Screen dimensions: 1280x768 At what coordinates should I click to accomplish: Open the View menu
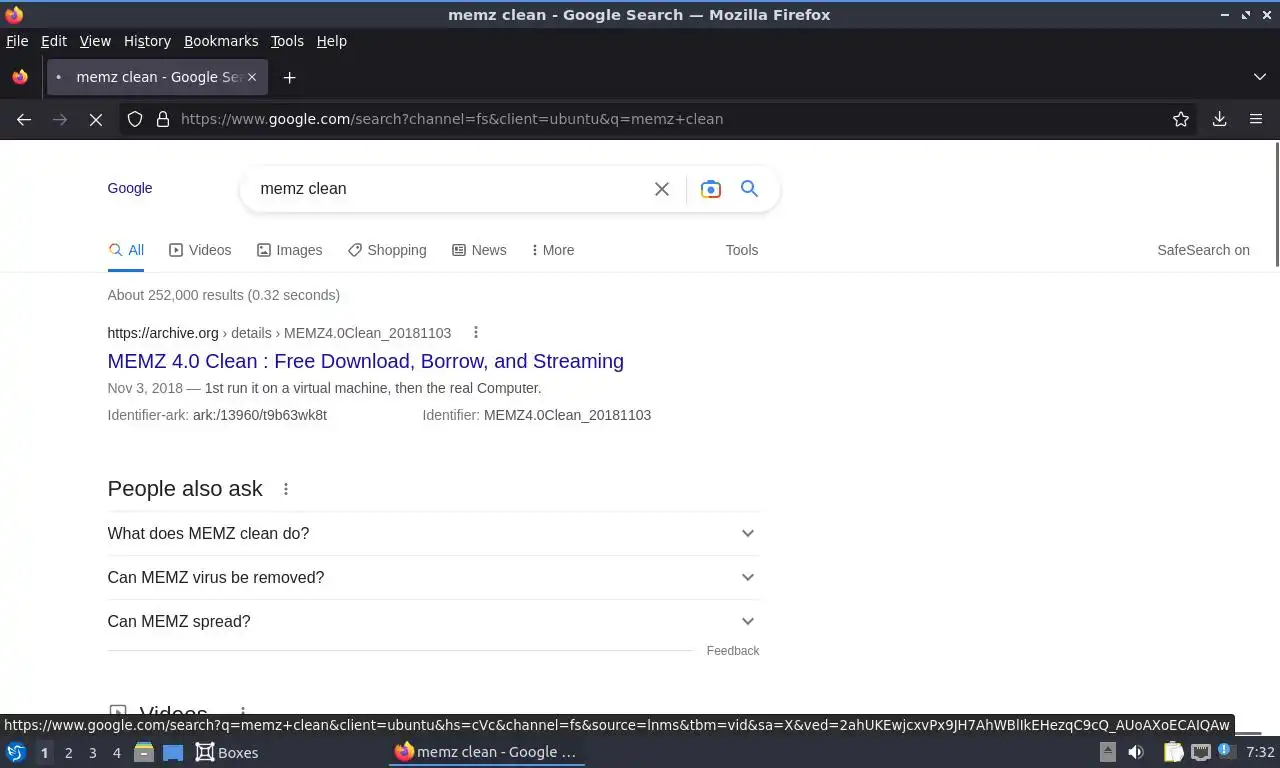95,41
